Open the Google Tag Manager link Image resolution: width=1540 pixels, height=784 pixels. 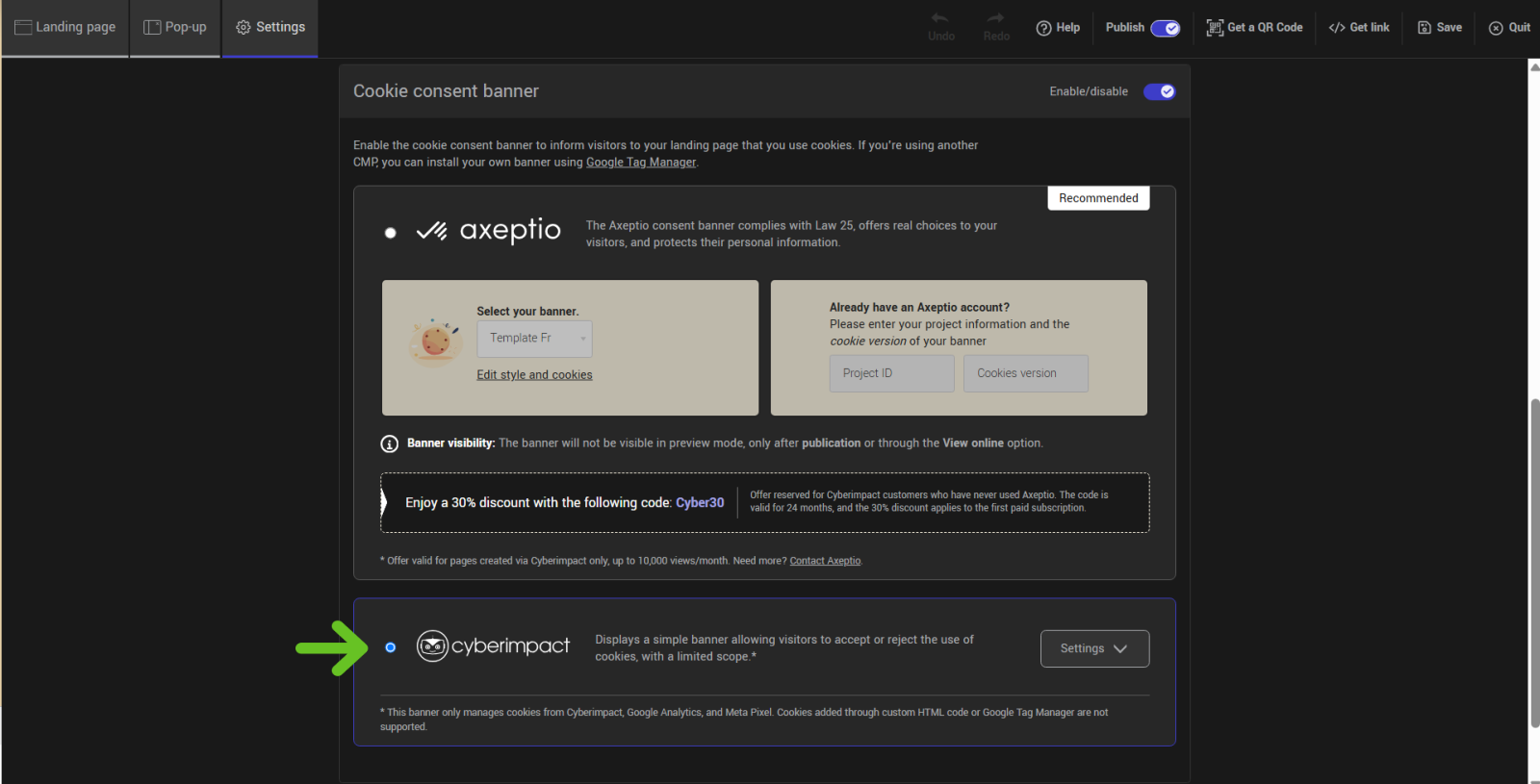(x=641, y=163)
